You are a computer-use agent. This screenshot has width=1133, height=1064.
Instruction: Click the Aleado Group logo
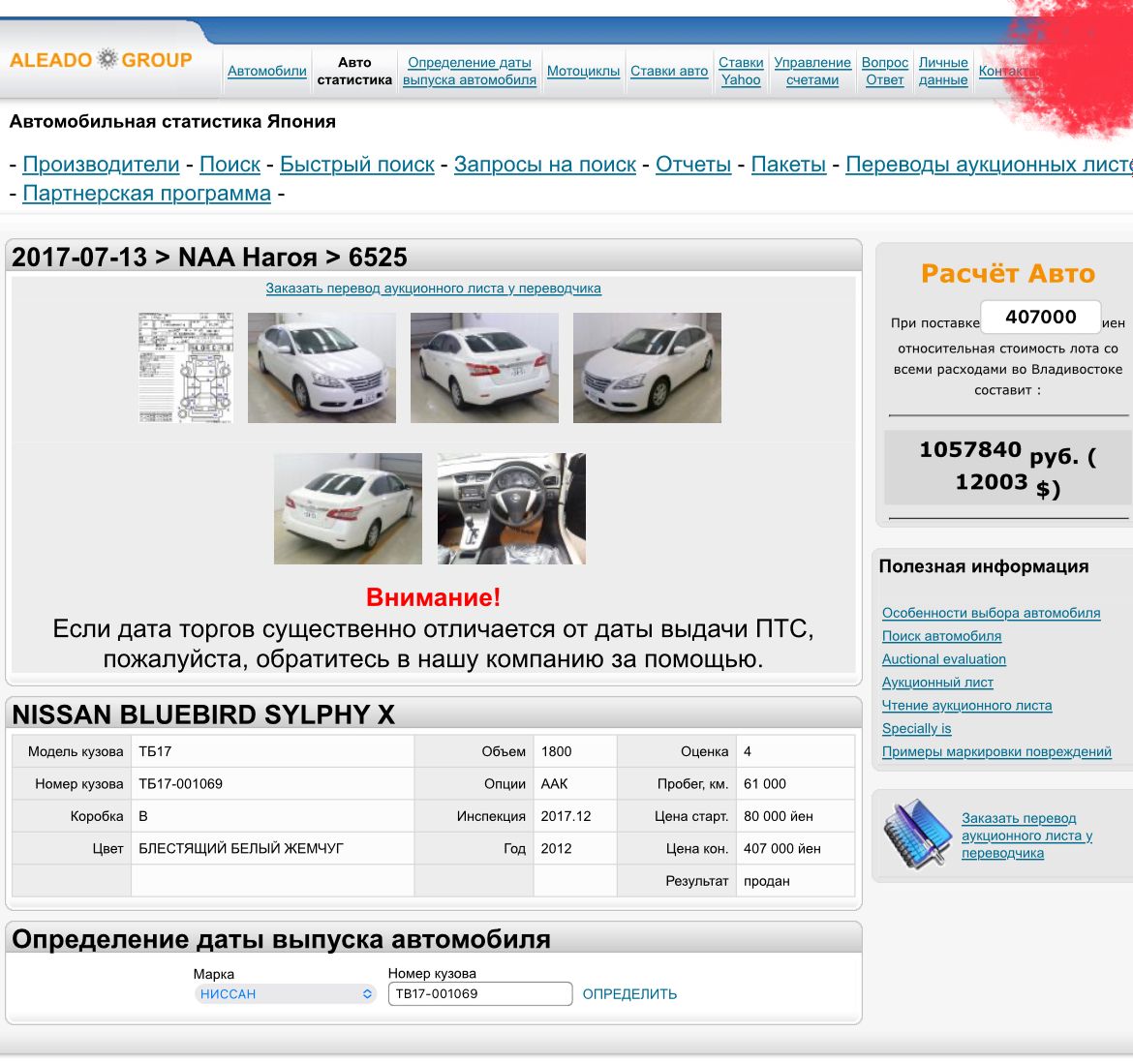(101, 60)
